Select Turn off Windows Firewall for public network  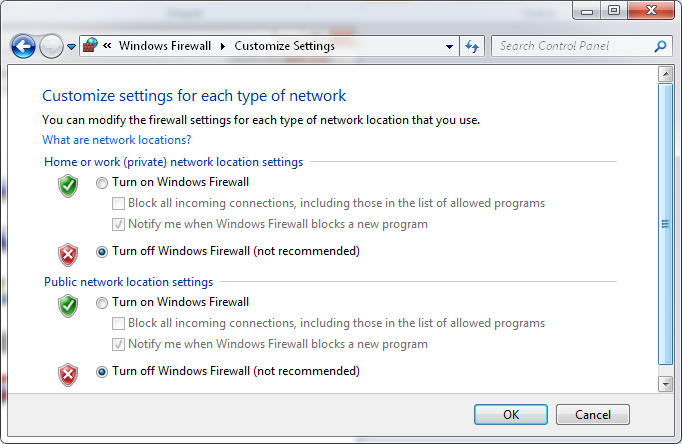pos(102,372)
